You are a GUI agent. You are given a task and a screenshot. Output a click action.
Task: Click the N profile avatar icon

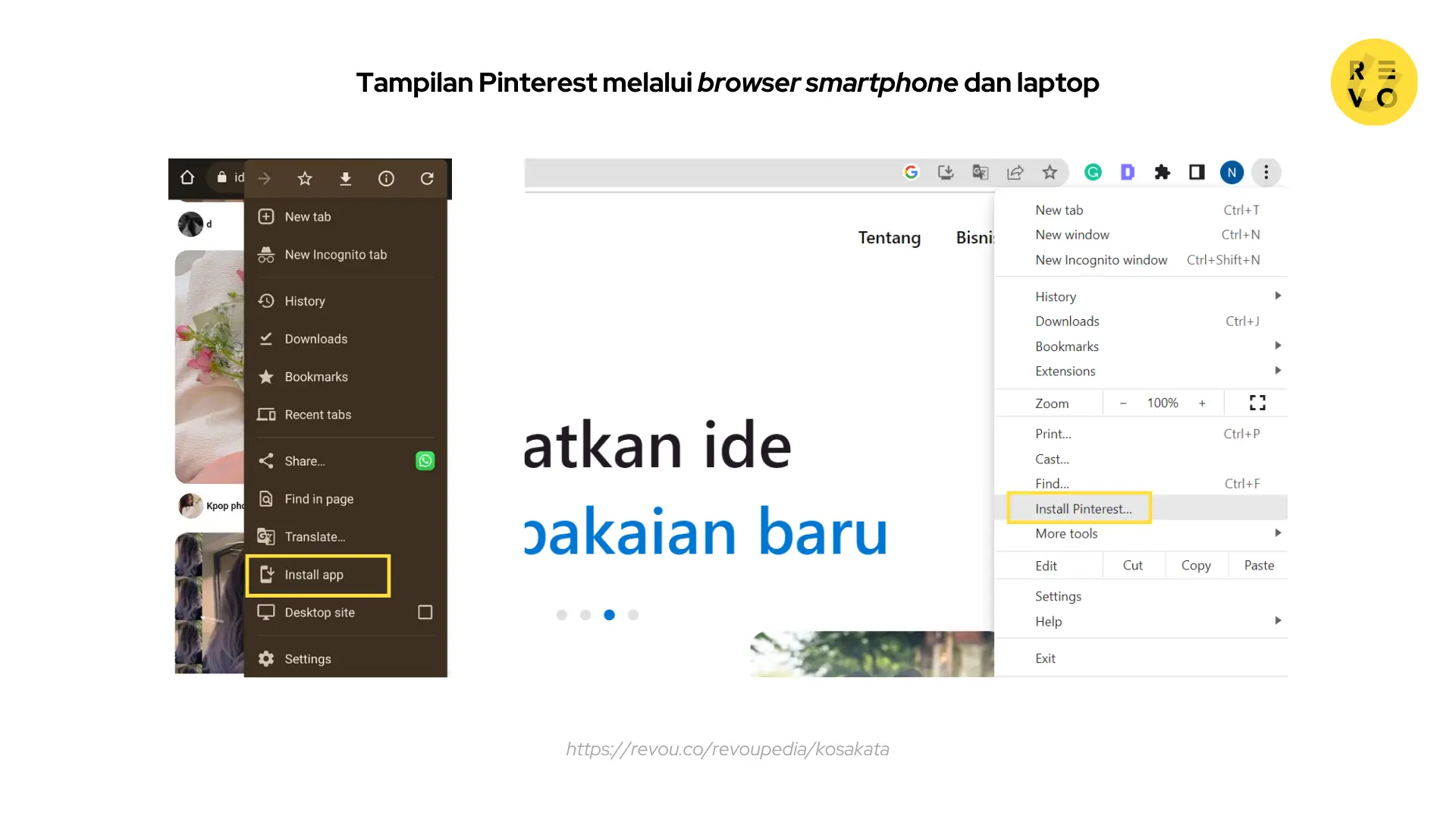click(1232, 172)
